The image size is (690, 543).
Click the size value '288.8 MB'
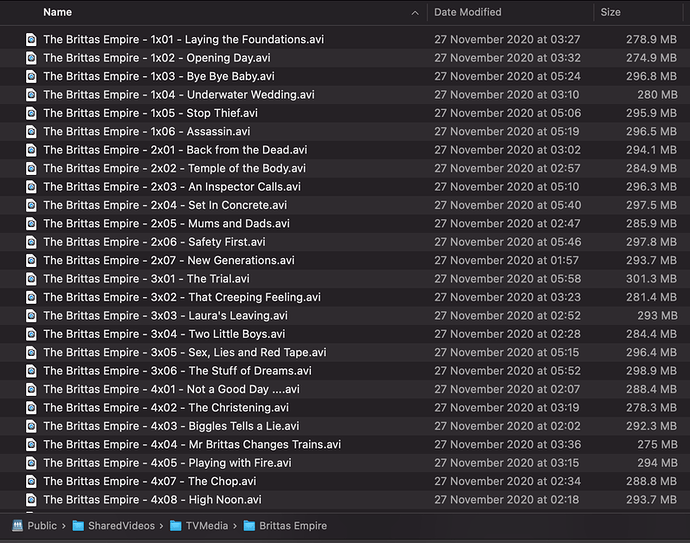(651, 482)
